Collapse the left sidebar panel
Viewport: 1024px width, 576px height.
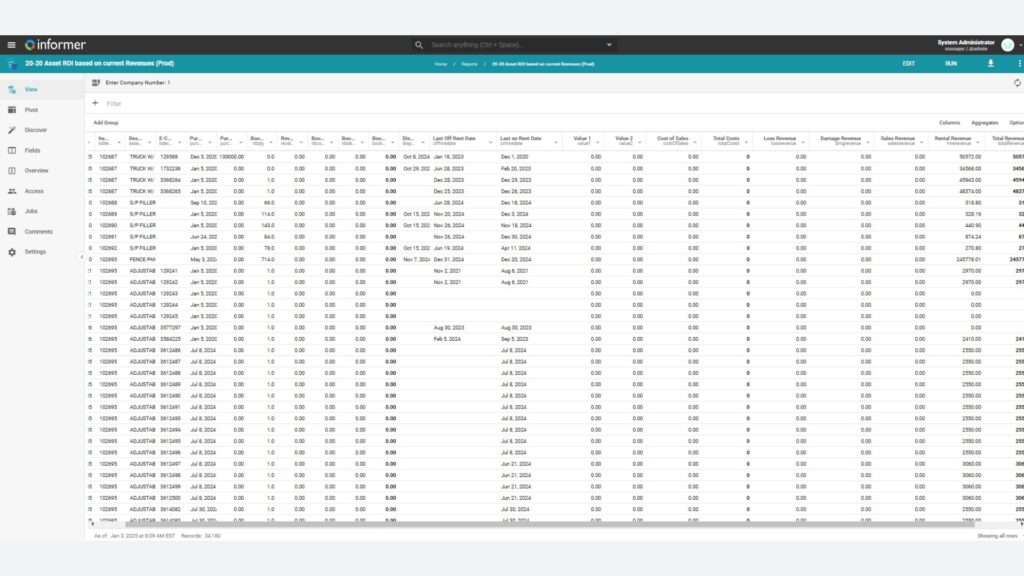coord(82,257)
